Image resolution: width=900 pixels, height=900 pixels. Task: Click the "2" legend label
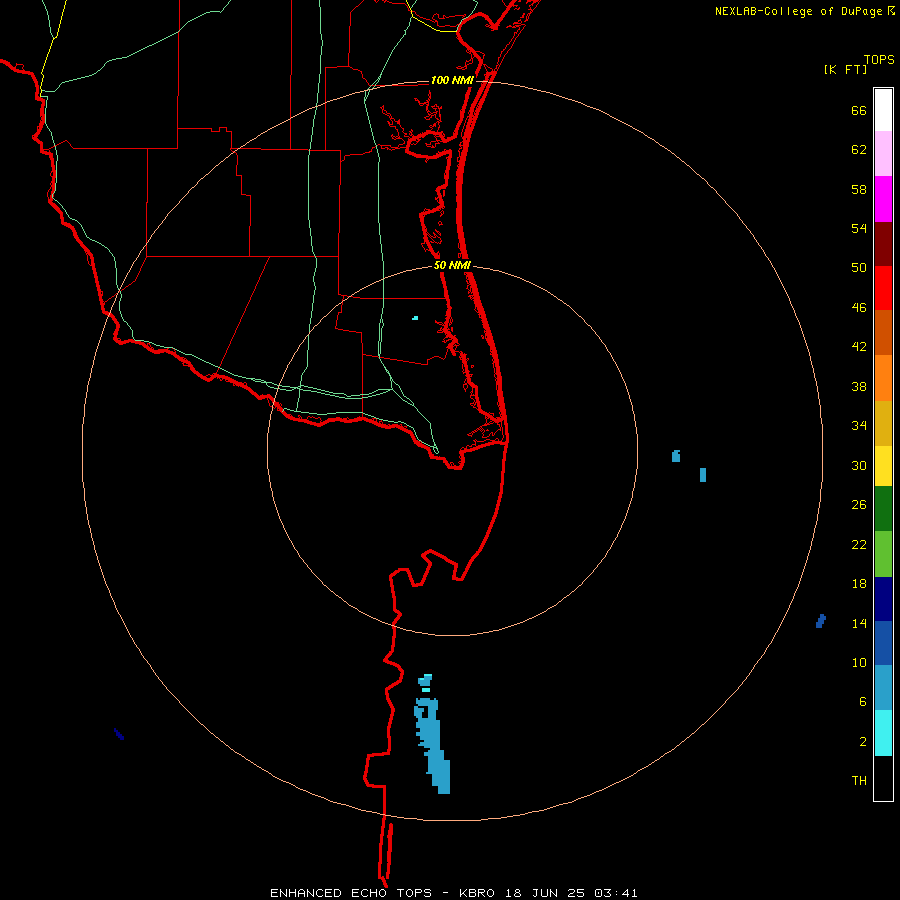(863, 742)
